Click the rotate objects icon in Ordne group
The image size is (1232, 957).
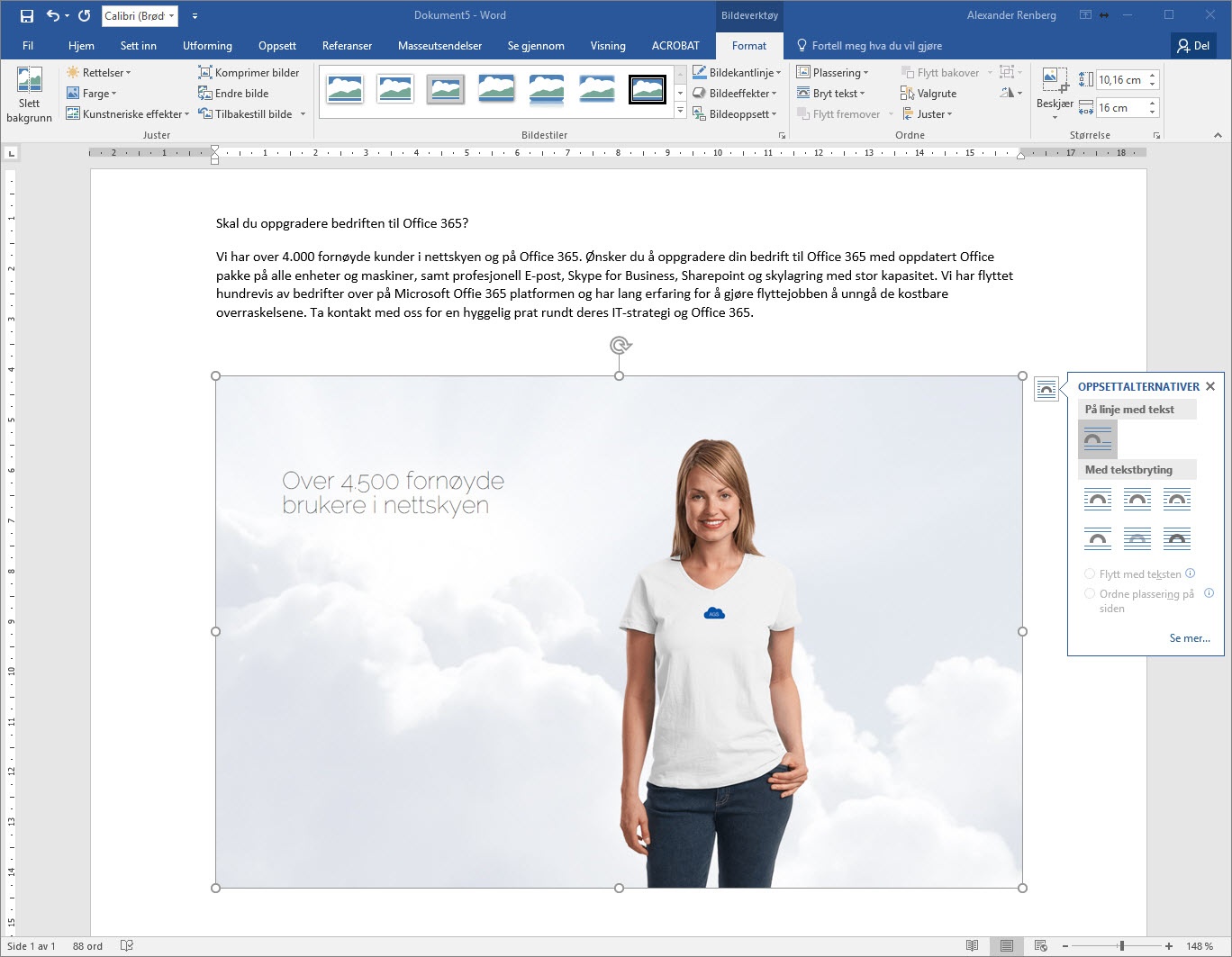click(x=1011, y=93)
